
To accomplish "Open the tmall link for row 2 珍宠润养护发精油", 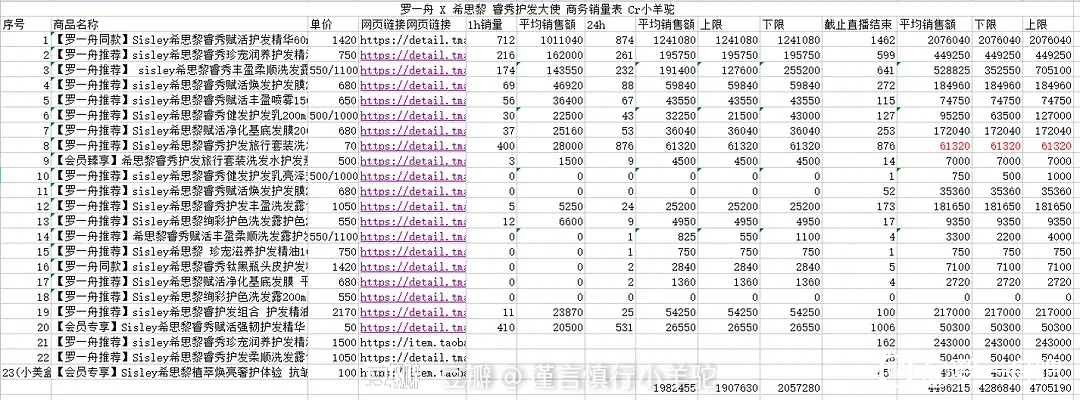I will [412, 55].
